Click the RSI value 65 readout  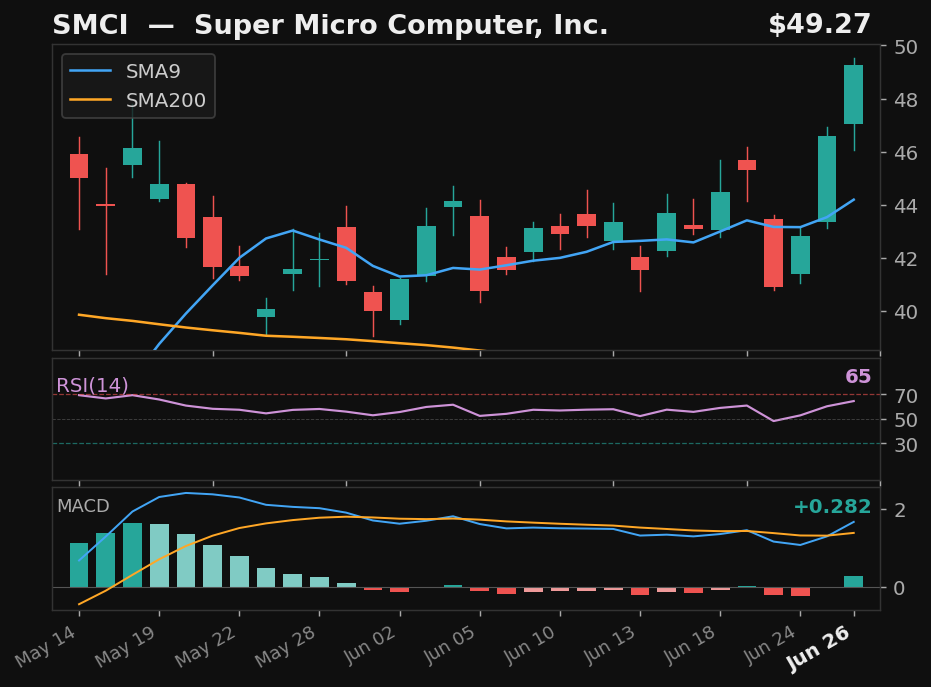(x=857, y=376)
